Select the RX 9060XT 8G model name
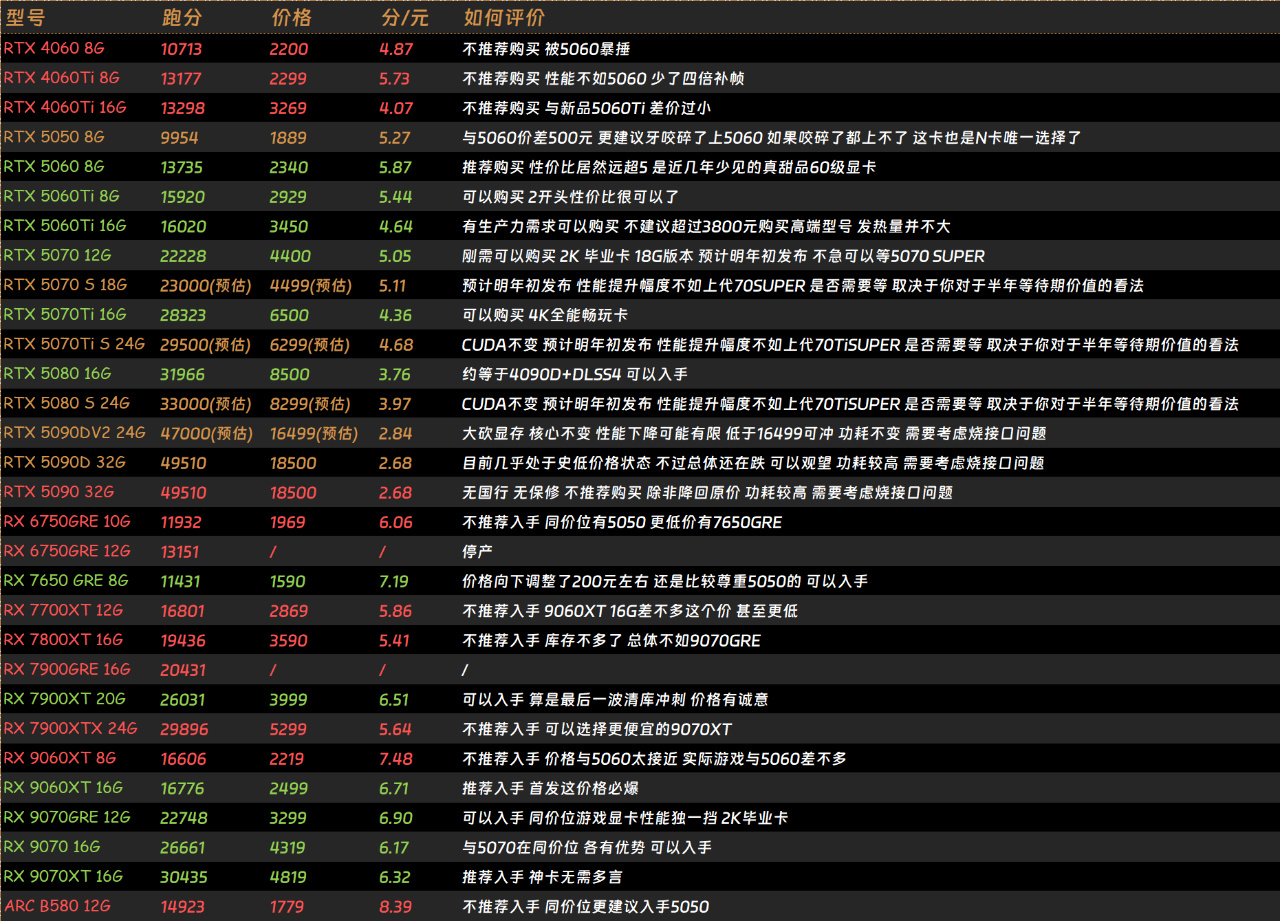The height and width of the screenshot is (921, 1280). point(60,759)
